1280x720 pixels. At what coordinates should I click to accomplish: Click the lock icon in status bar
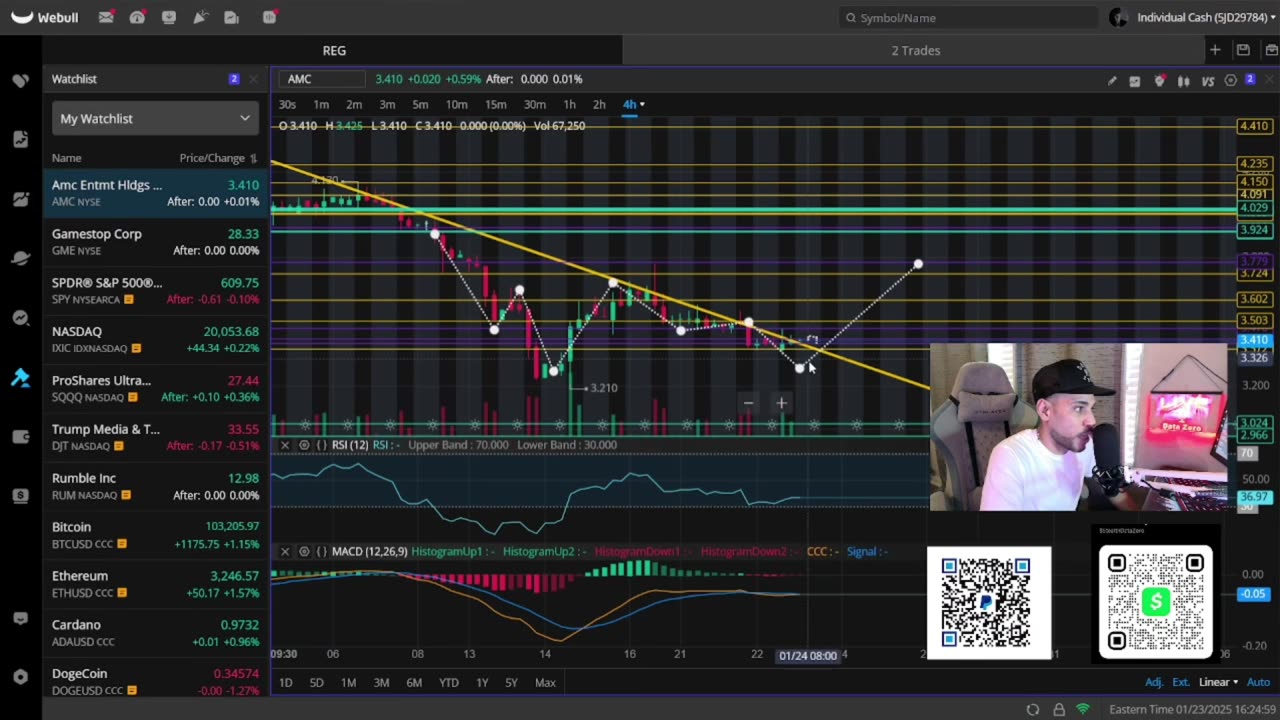[1059, 709]
